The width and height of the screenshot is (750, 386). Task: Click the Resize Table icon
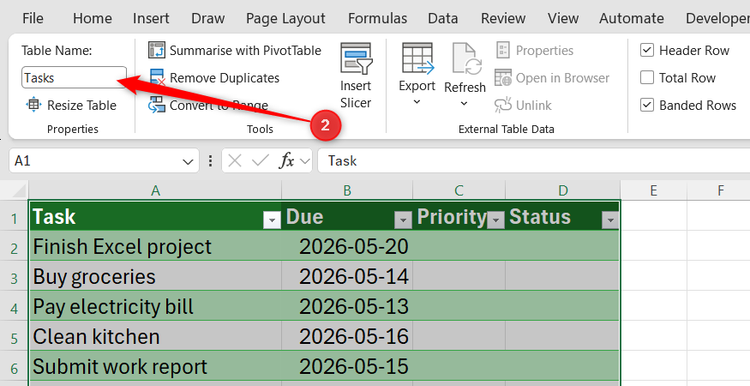point(33,104)
